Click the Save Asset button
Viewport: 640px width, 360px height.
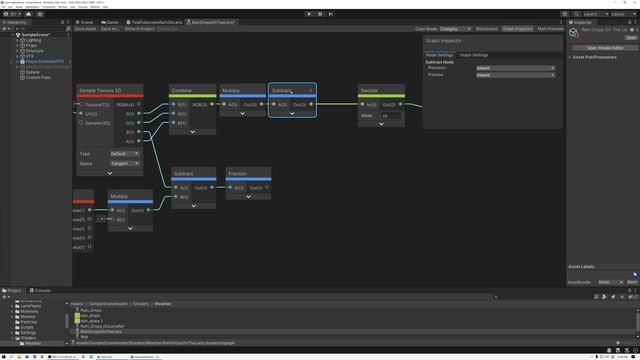pyautogui.click(x=85, y=29)
